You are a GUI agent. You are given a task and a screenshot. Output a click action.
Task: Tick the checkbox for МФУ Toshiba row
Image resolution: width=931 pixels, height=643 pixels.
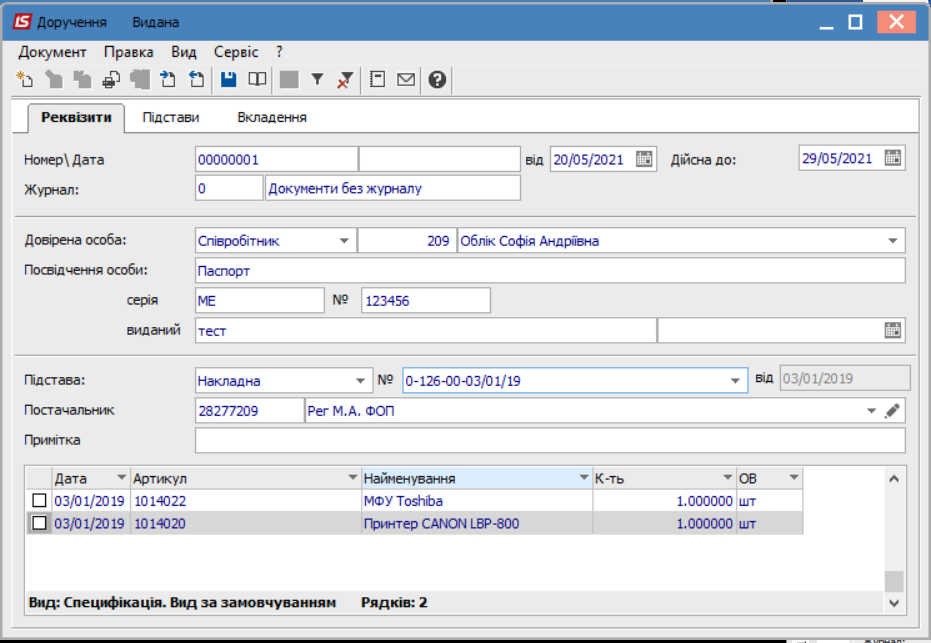[x=39, y=501]
